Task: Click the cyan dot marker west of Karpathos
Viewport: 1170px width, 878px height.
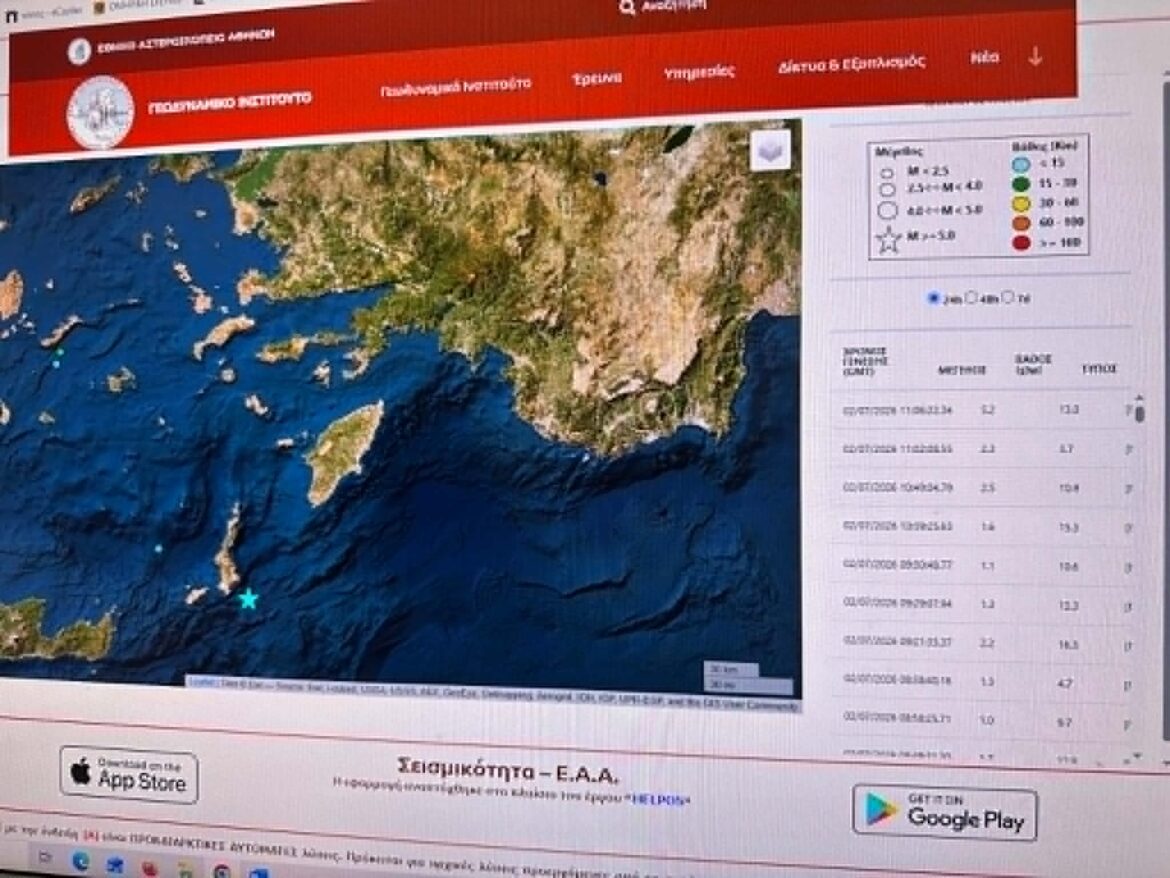Action: [x=158, y=548]
